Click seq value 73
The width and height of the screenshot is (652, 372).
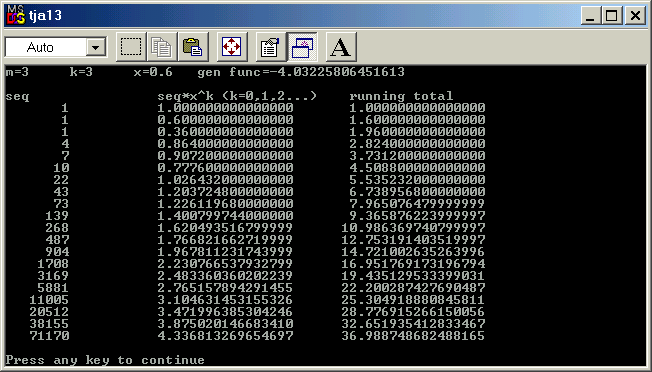(62, 204)
